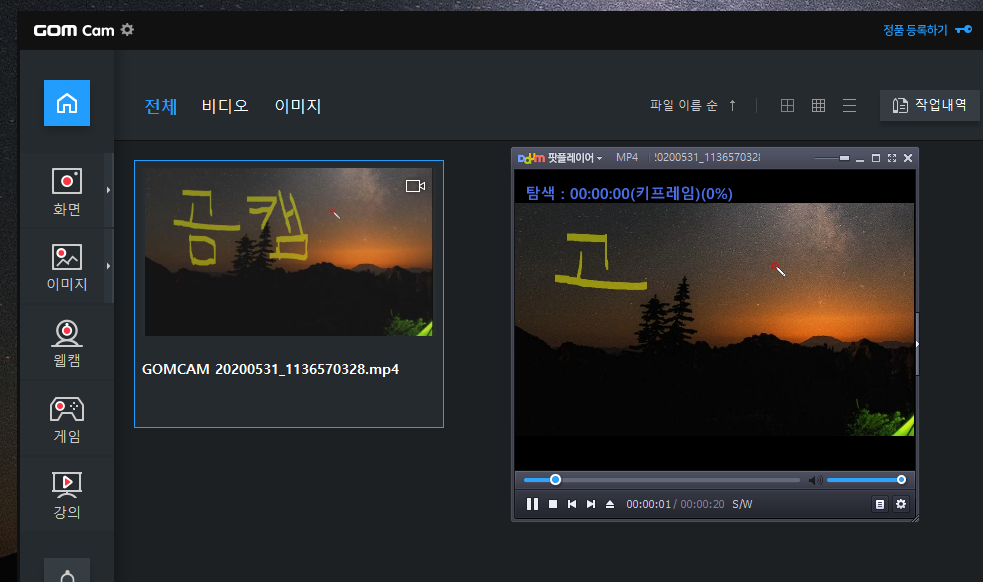This screenshot has height=582, width=983.
Task: Click the 정품 등록하기 link
Action: [x=915, y=30]
